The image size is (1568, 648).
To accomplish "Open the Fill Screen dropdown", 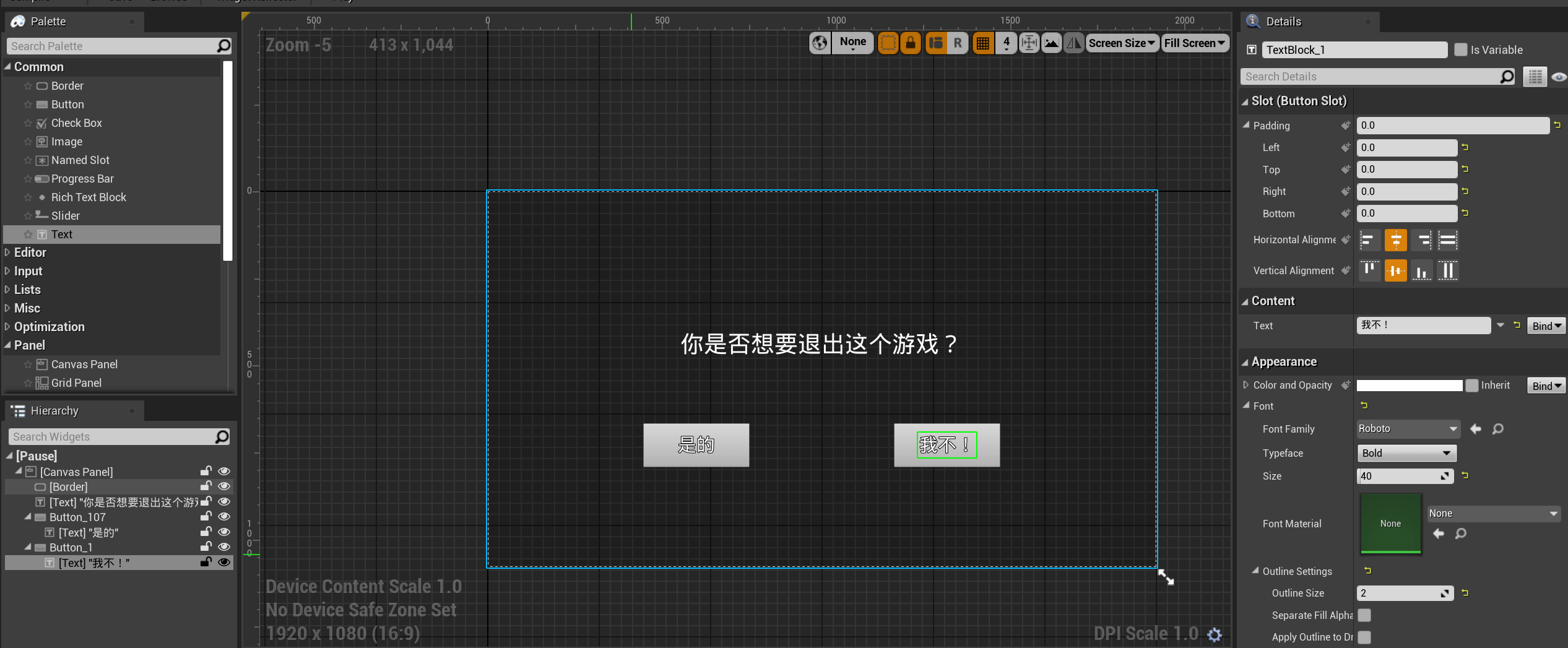I will tap(1195, 43).
